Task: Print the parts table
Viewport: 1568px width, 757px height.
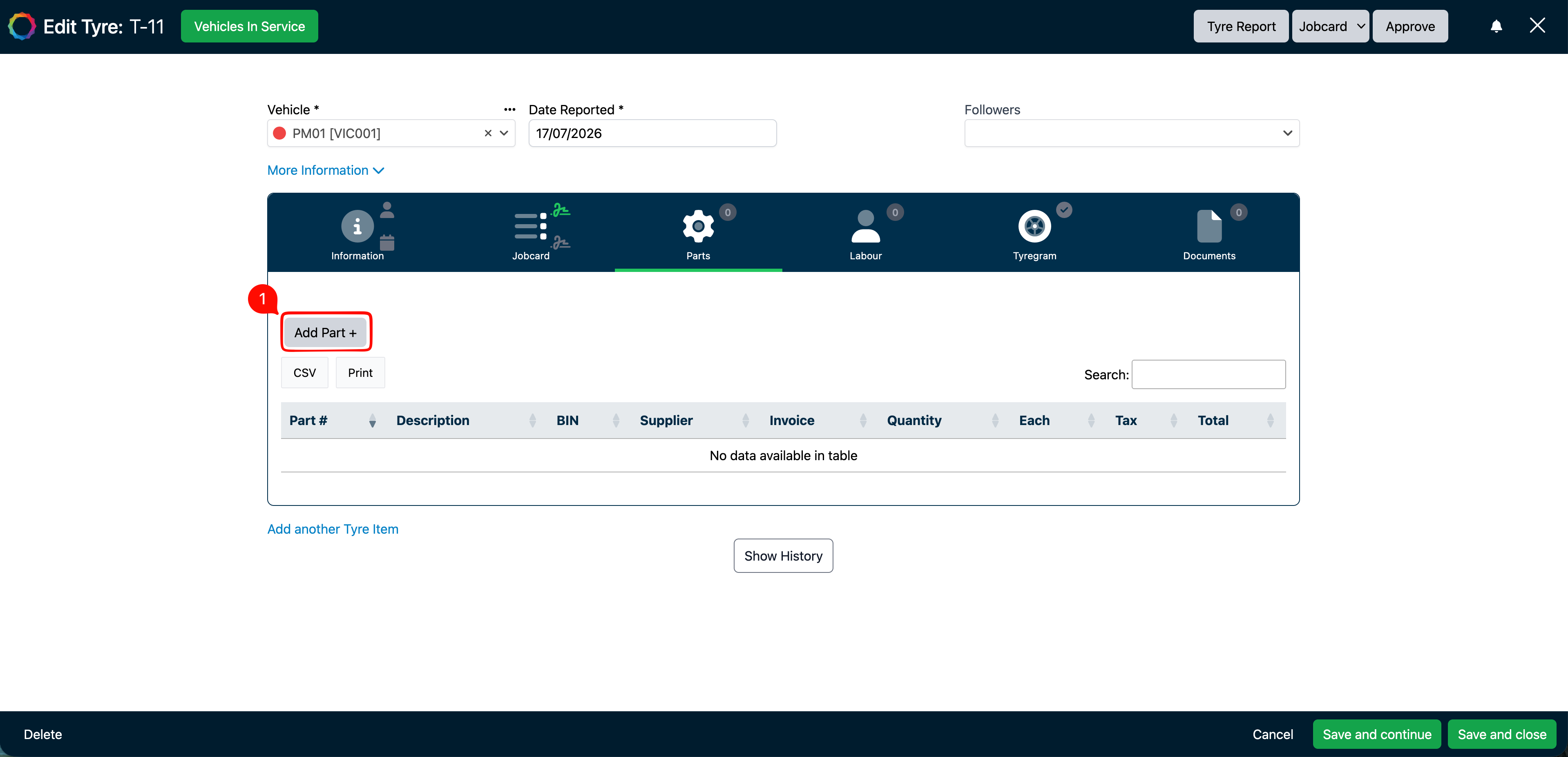Action: point(360,372)
